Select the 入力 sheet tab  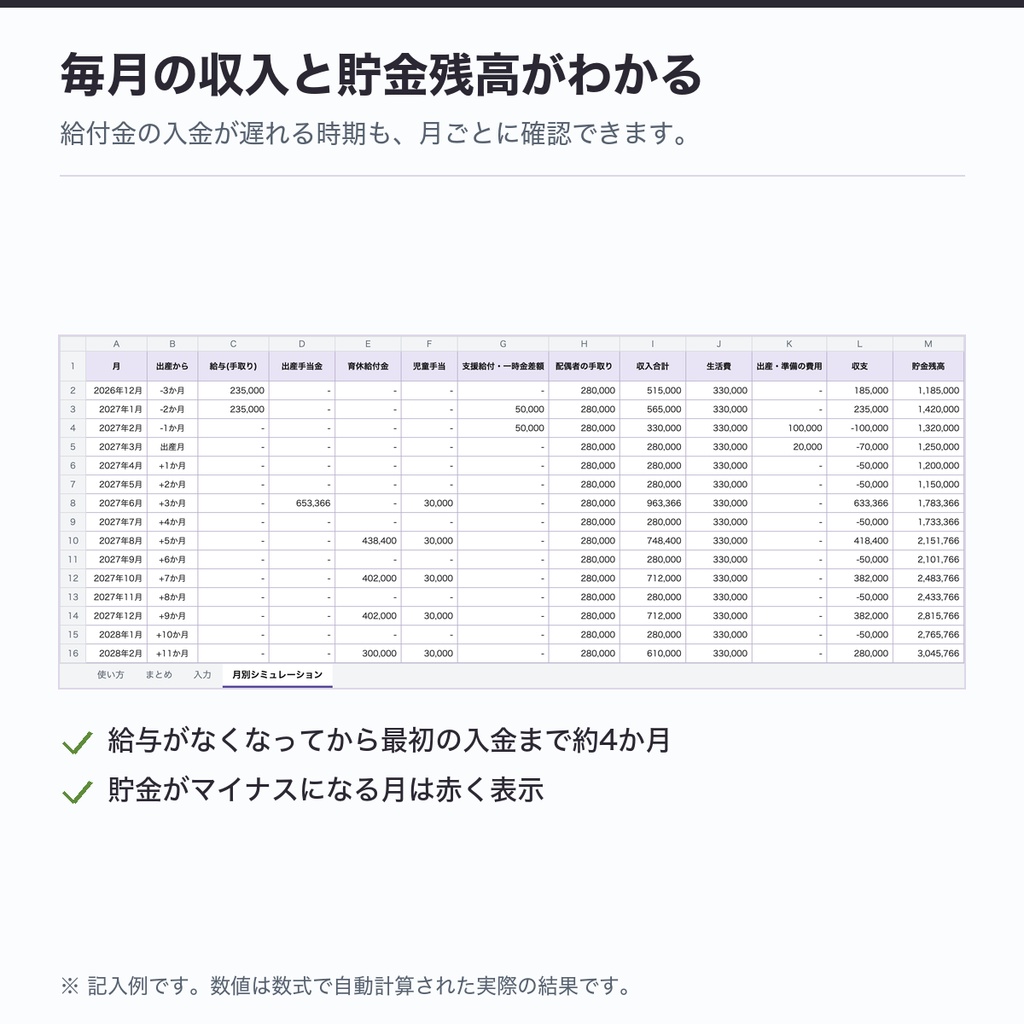(202, 675)
